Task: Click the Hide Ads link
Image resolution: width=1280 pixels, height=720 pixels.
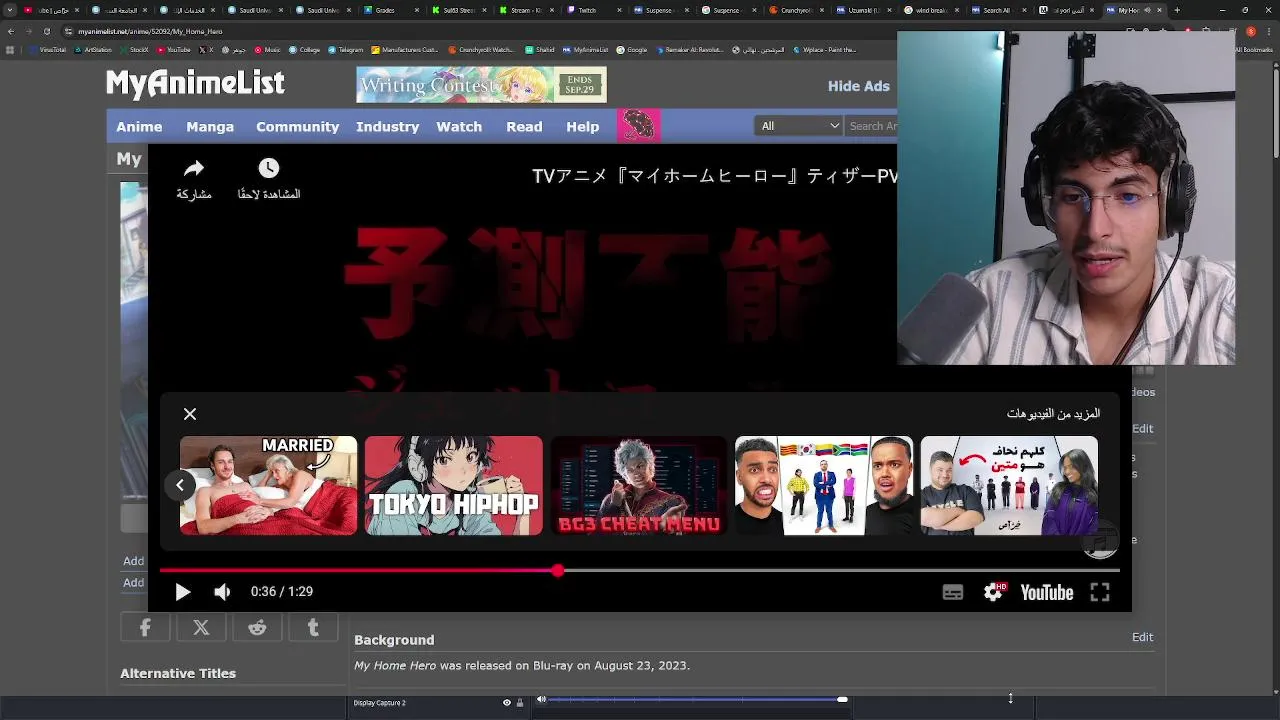Action: 858,86
